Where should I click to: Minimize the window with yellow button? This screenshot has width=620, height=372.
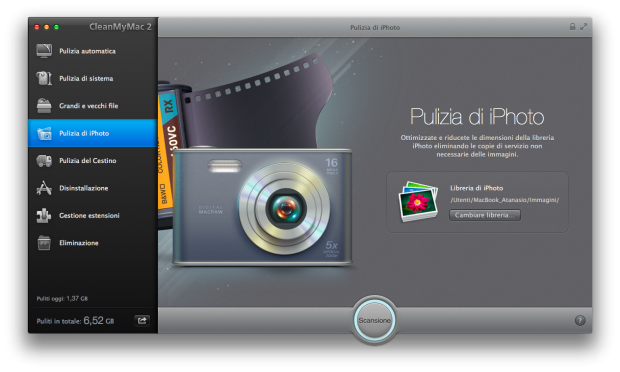[x=47, y=27]
